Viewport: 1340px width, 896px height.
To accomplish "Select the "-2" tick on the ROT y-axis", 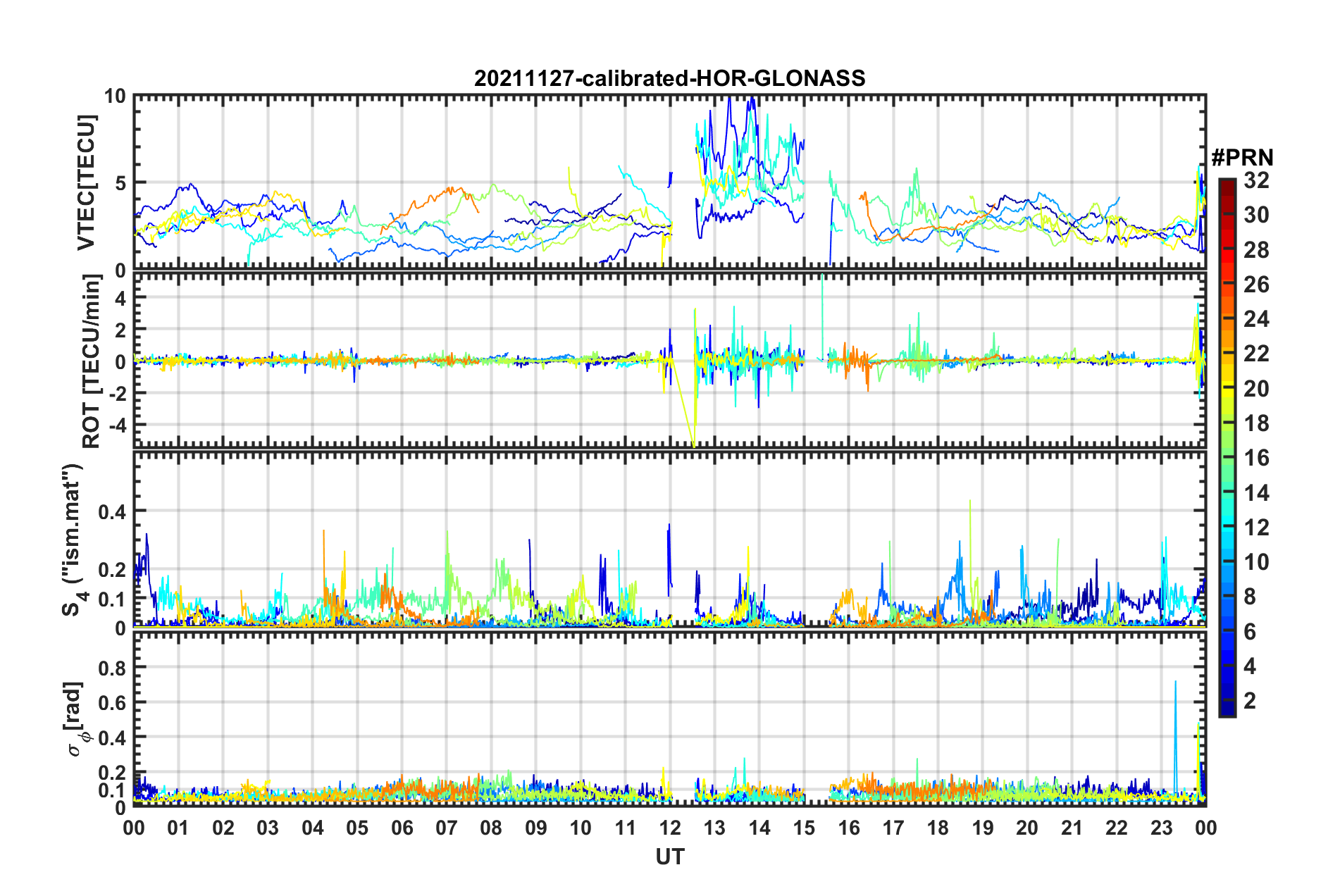I will click(x=117, y=393).
